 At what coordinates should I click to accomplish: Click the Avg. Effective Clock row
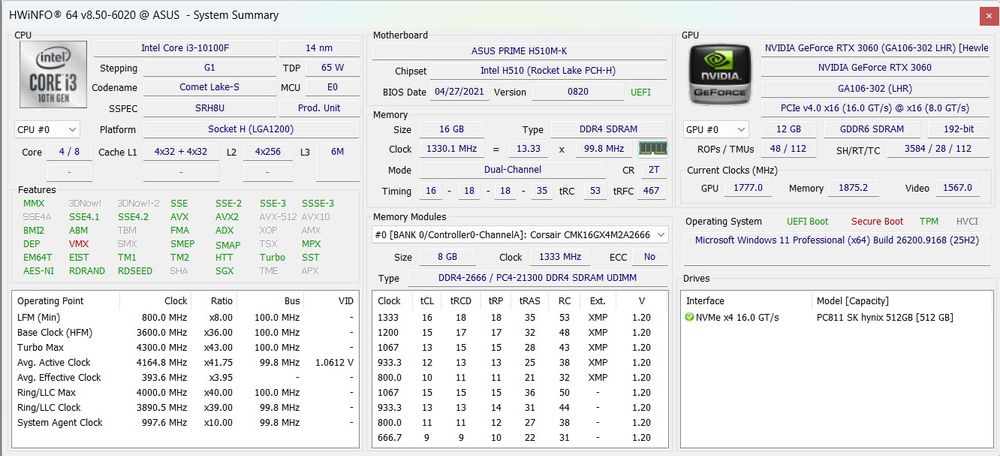(186, 378)
